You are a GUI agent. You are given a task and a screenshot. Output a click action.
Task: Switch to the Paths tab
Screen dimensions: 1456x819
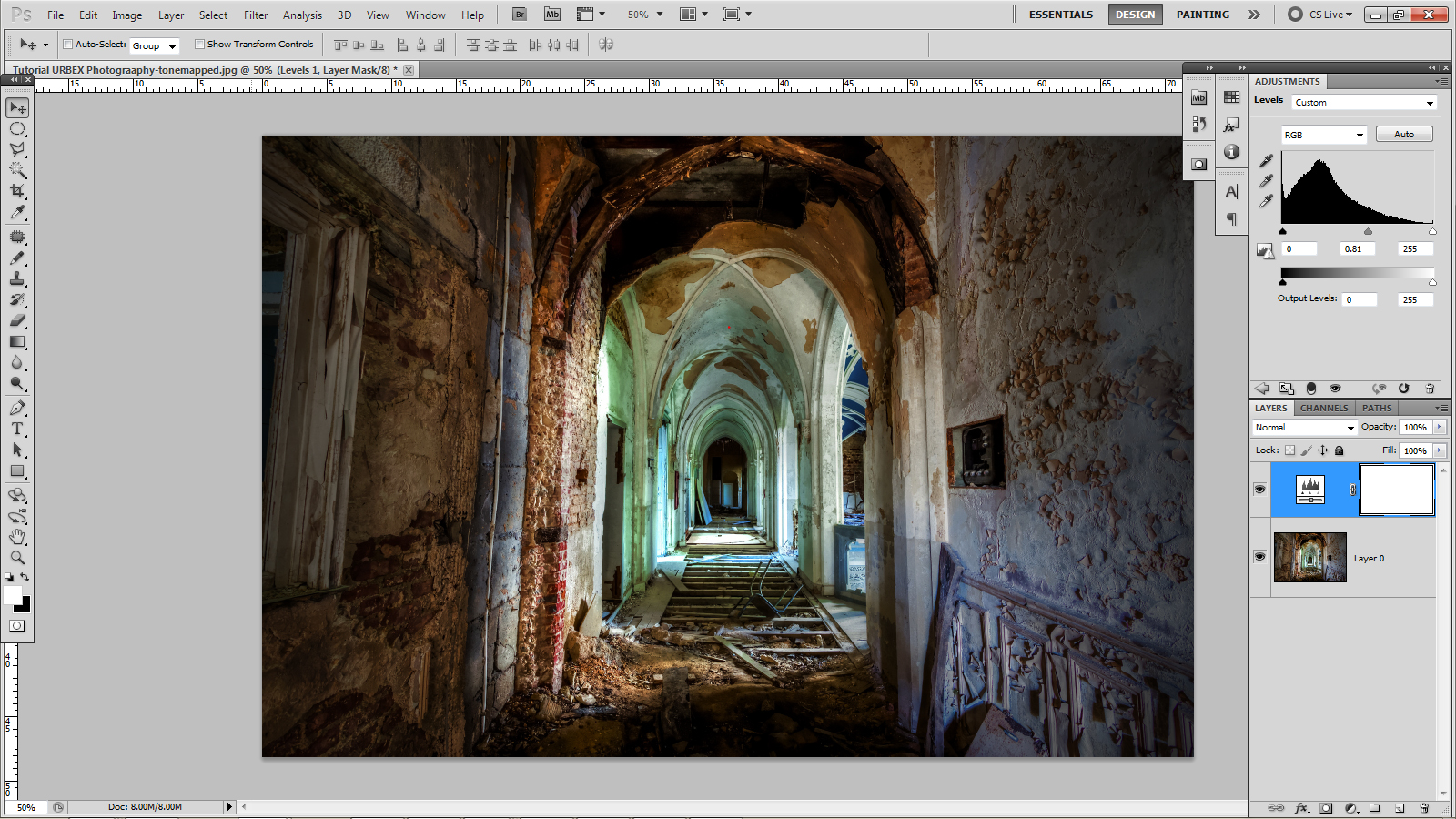pyautogui.click(x=1377, y=409)
